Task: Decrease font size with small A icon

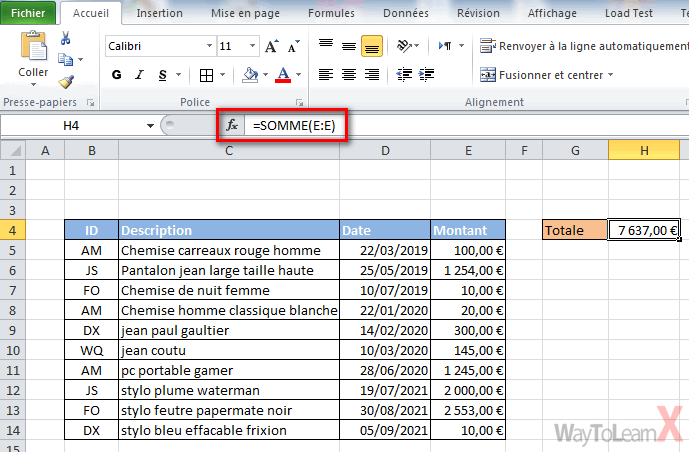Action: [x=293, y=46]
